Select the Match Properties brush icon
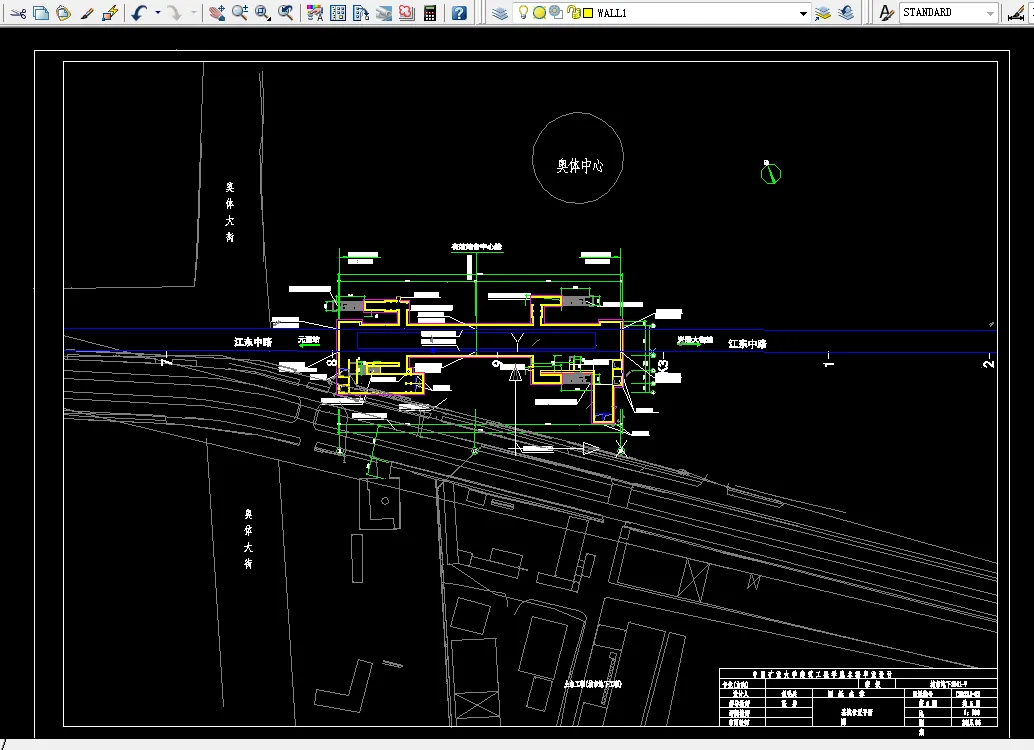Screen dimensions: 1034x750 click(87, 13)
